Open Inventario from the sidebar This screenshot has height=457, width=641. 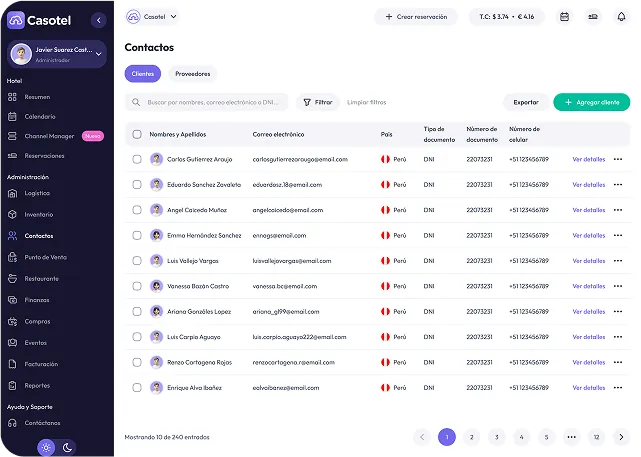point(38,214)
